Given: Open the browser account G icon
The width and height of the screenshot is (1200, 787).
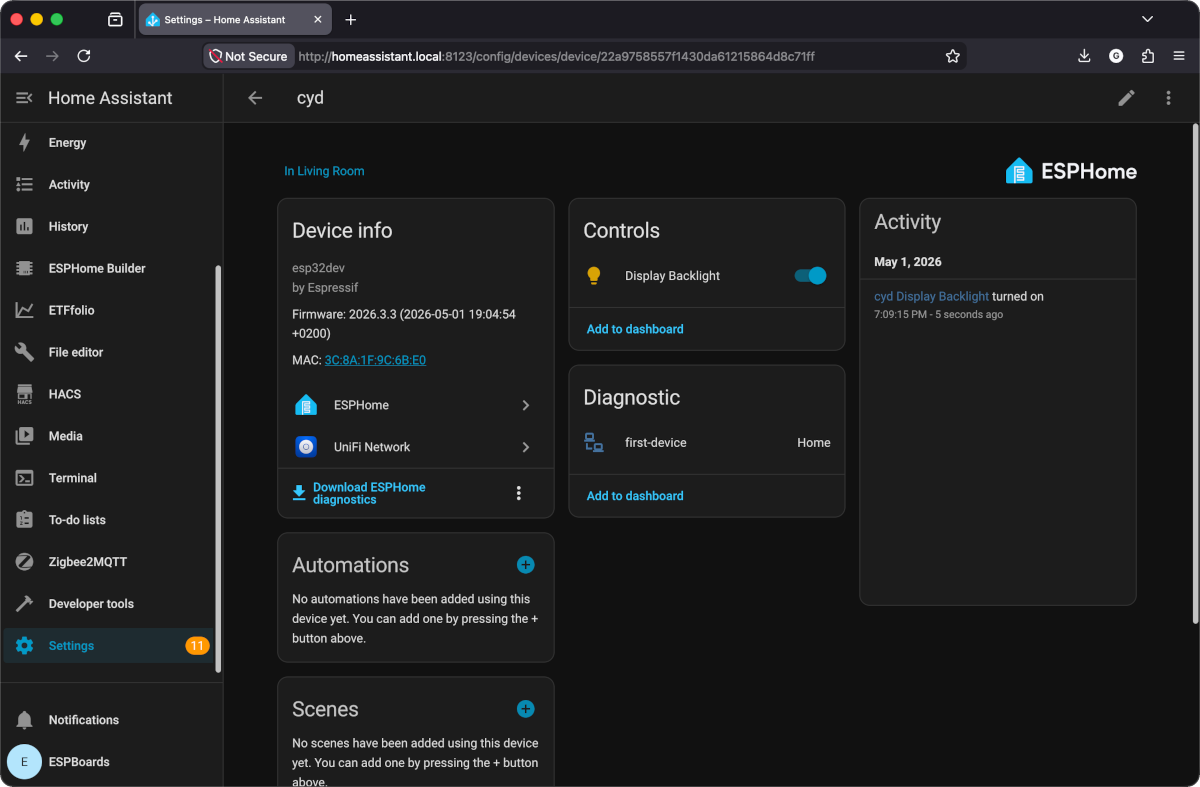Looking at the screenshot, I should pos(1116,56).
